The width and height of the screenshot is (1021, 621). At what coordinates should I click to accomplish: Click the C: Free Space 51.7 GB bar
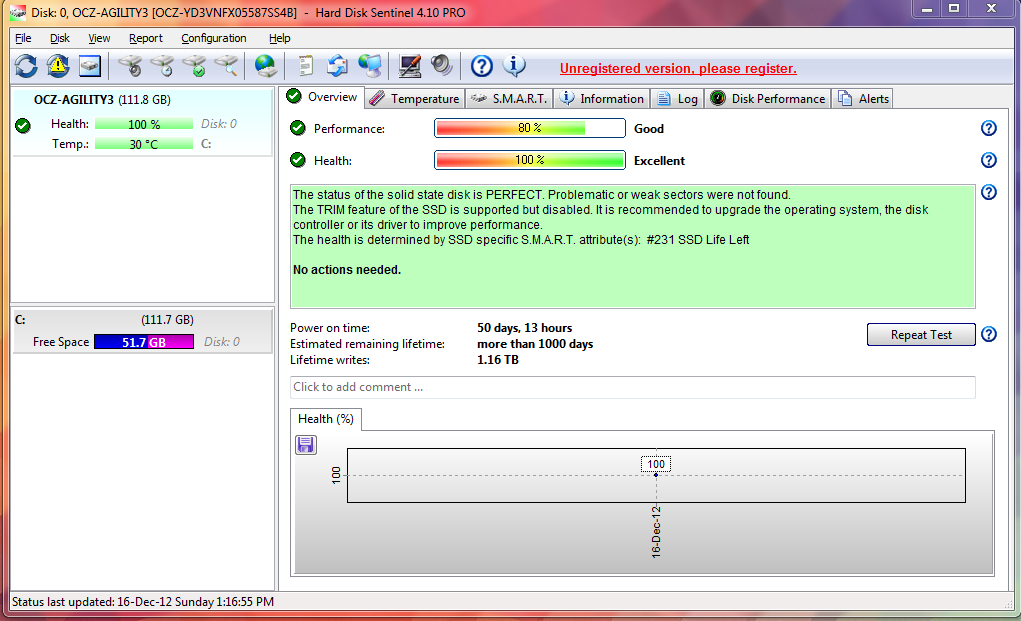(x=144, y=342)
